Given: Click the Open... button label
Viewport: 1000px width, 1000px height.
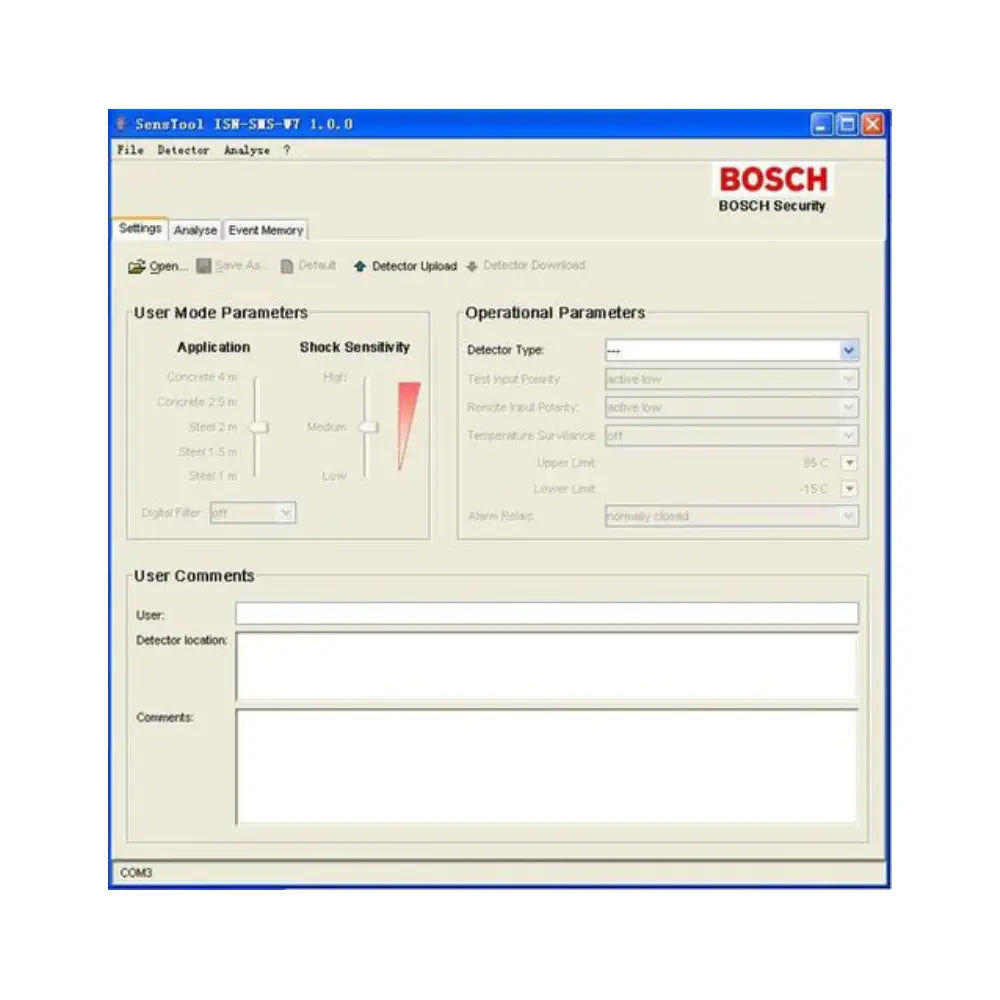Looking at the screenshot, I should tap(168, 266).
